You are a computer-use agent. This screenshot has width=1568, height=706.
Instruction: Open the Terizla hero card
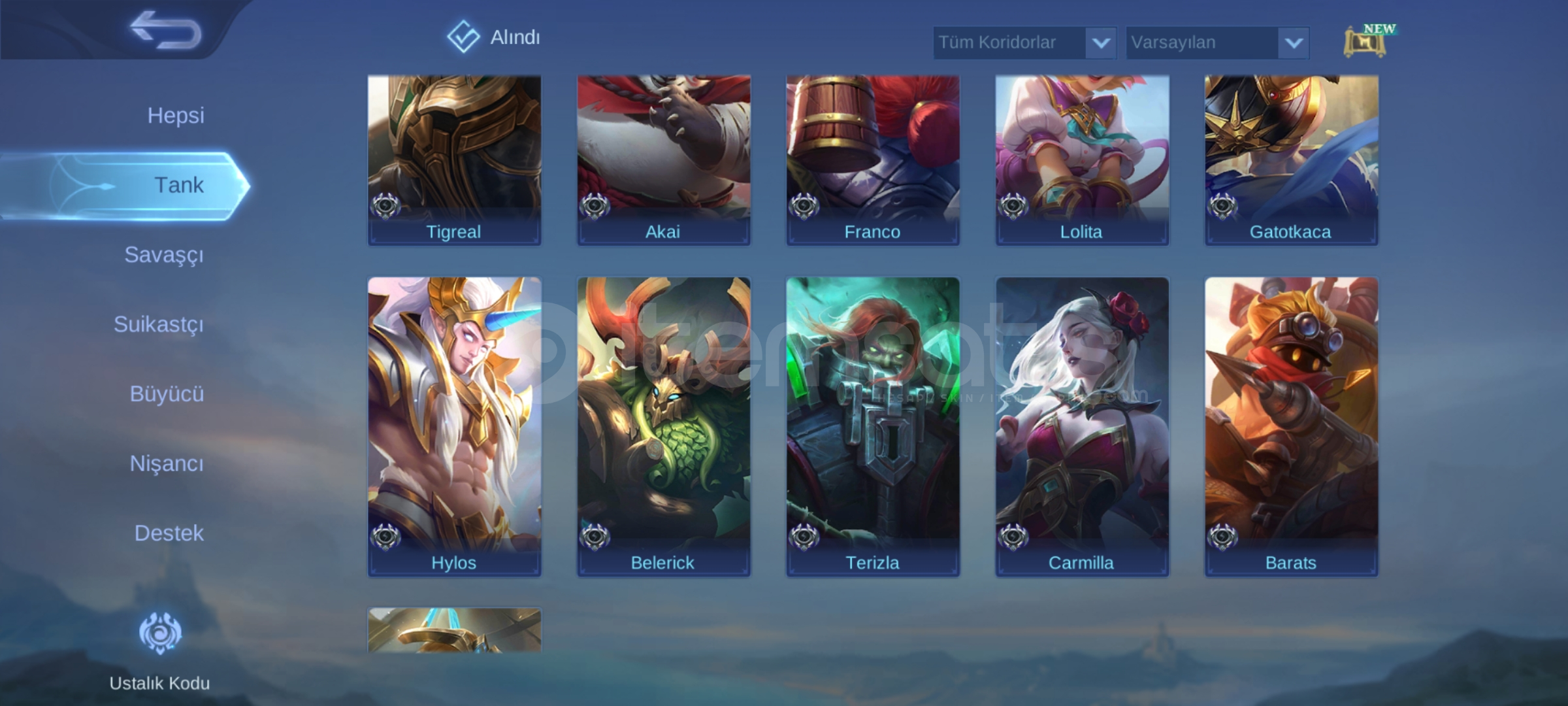pyautogui.click(x=873, y=427)
